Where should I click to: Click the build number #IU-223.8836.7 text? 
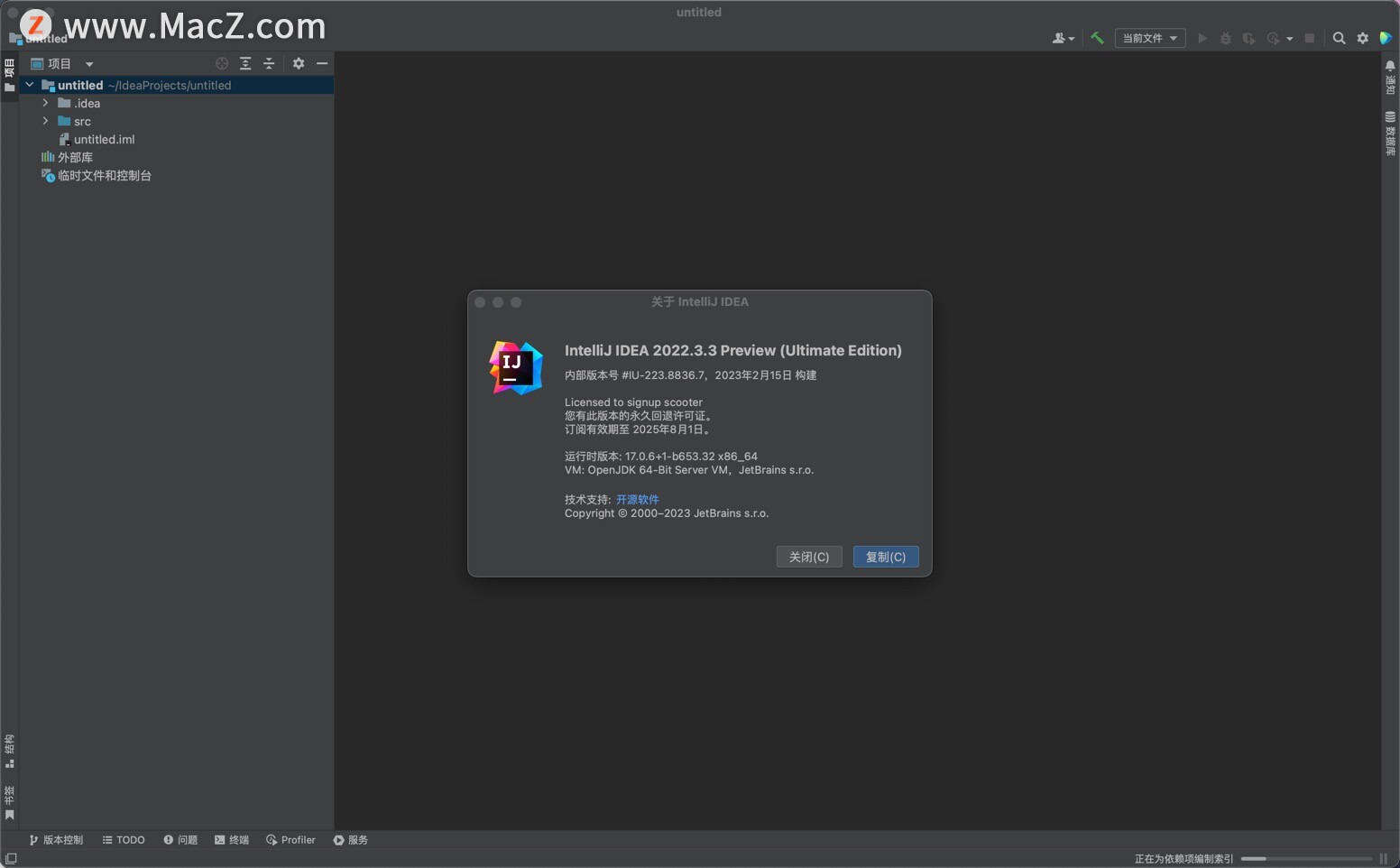[663, 375]
